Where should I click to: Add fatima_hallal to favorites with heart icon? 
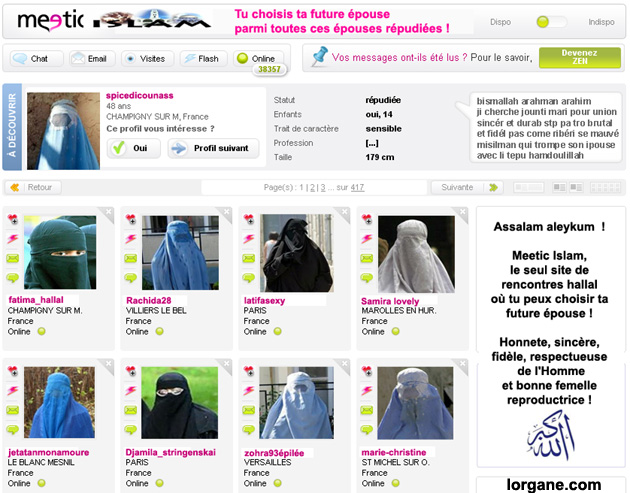pos(13,219)
